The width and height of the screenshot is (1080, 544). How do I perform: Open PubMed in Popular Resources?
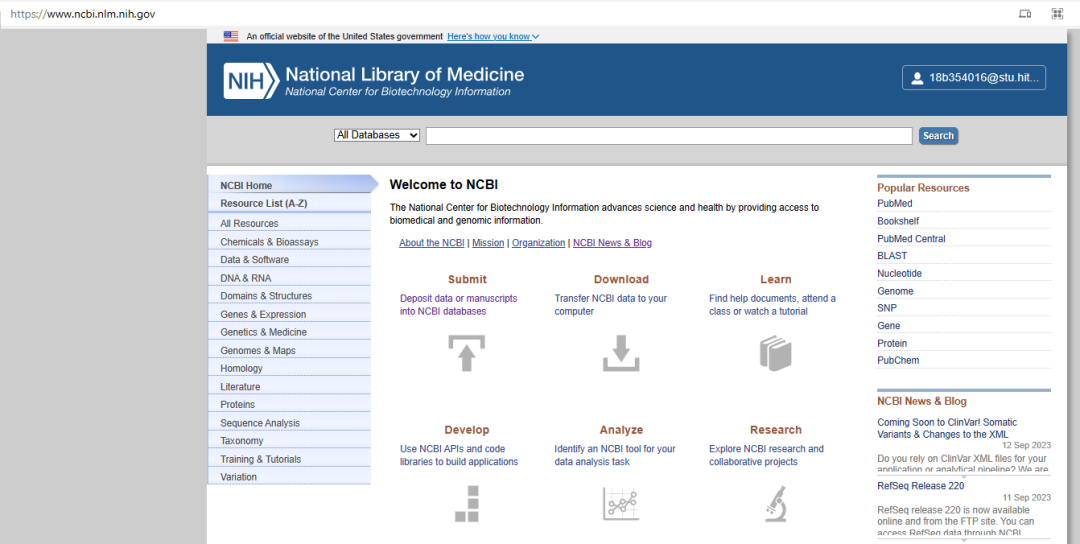pos(895,203)
